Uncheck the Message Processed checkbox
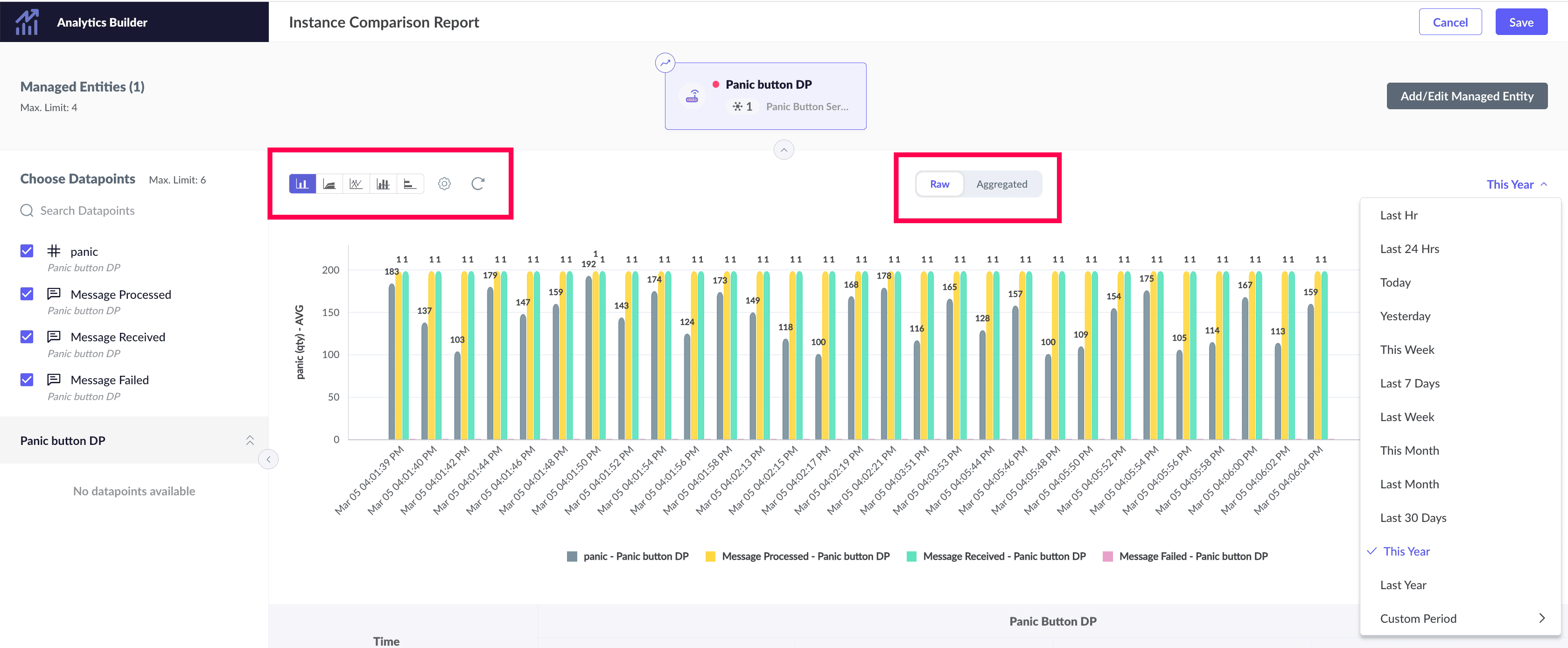Viewport: 1568px width, 648px height. [27, 294]
